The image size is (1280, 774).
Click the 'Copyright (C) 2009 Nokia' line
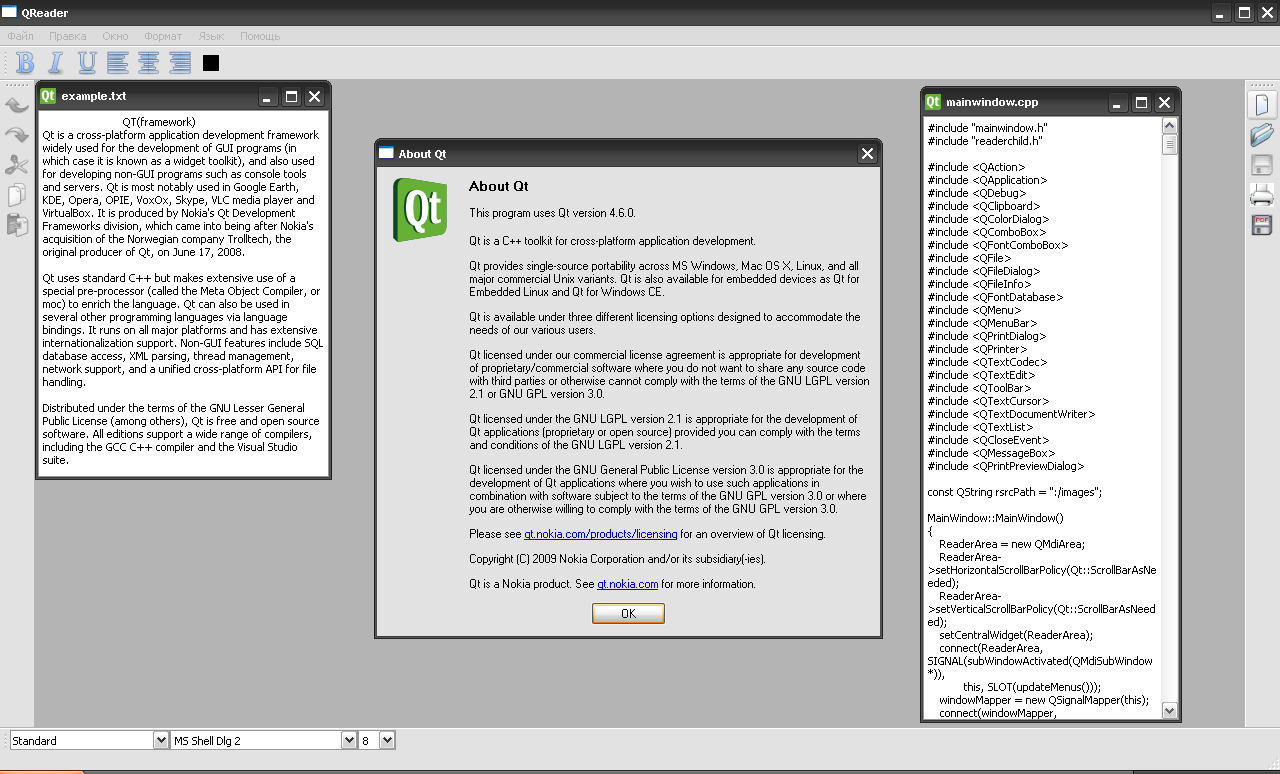[617, 559]
